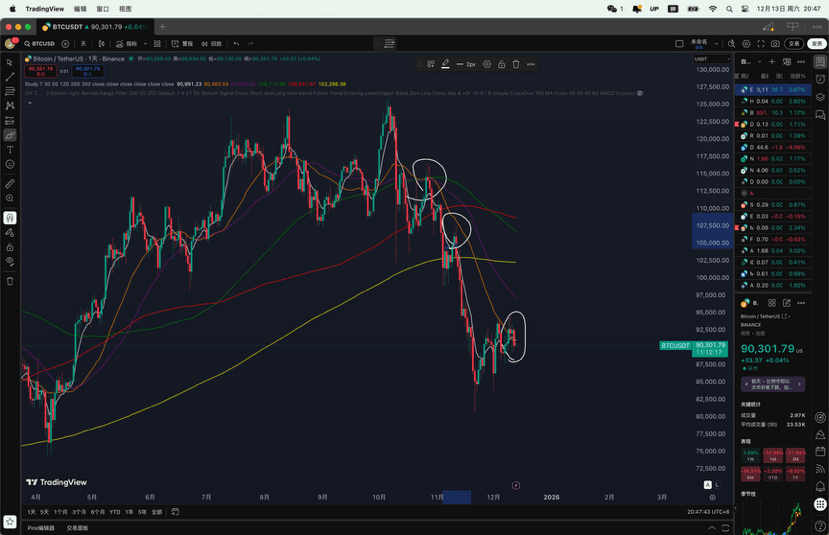The image size is (829, 535).
Task: Add a symbol to compare
Action: point(65,44)
